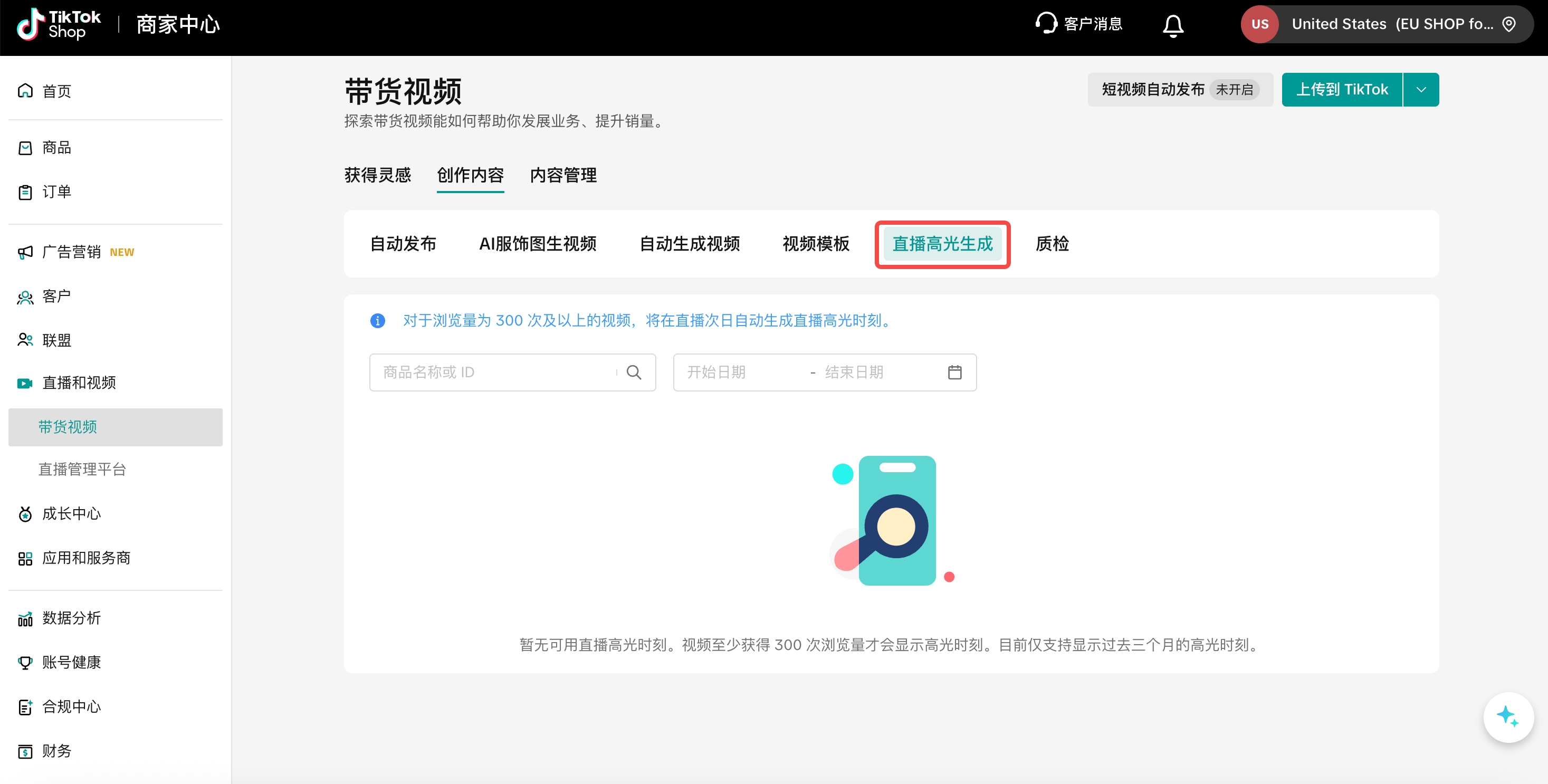Click the AI assistant sparkle button

[1507, 718]
